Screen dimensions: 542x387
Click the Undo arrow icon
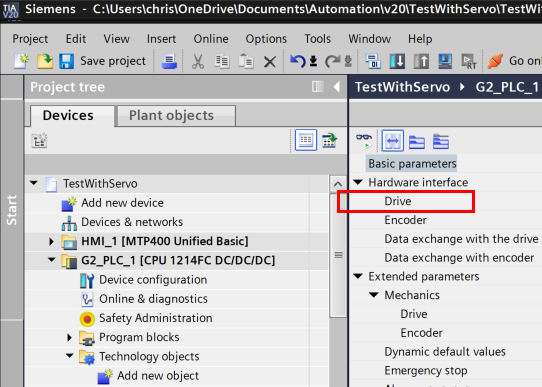click(x=298, y=61)
